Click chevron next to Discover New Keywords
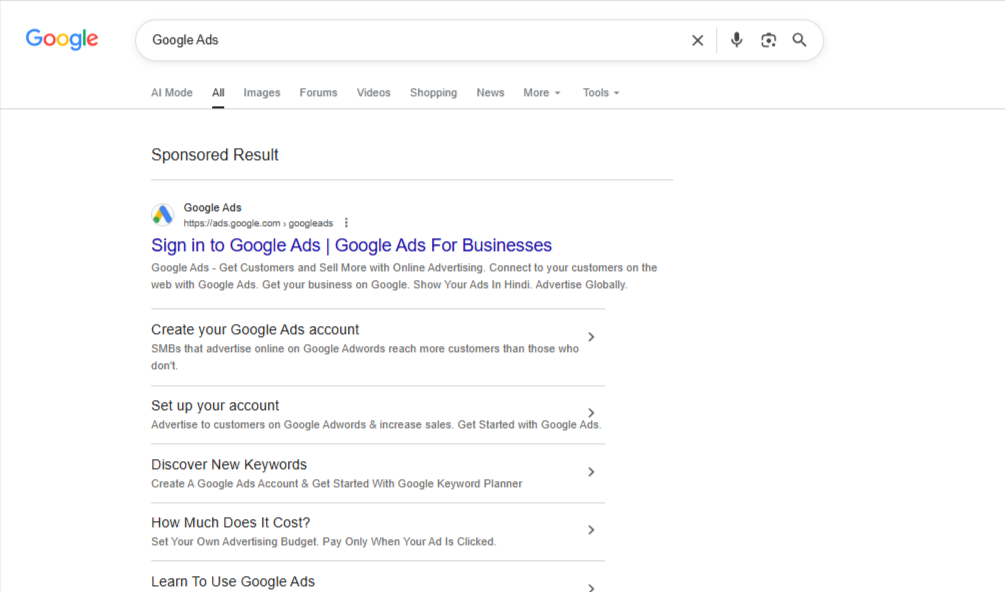 (591, 472)
